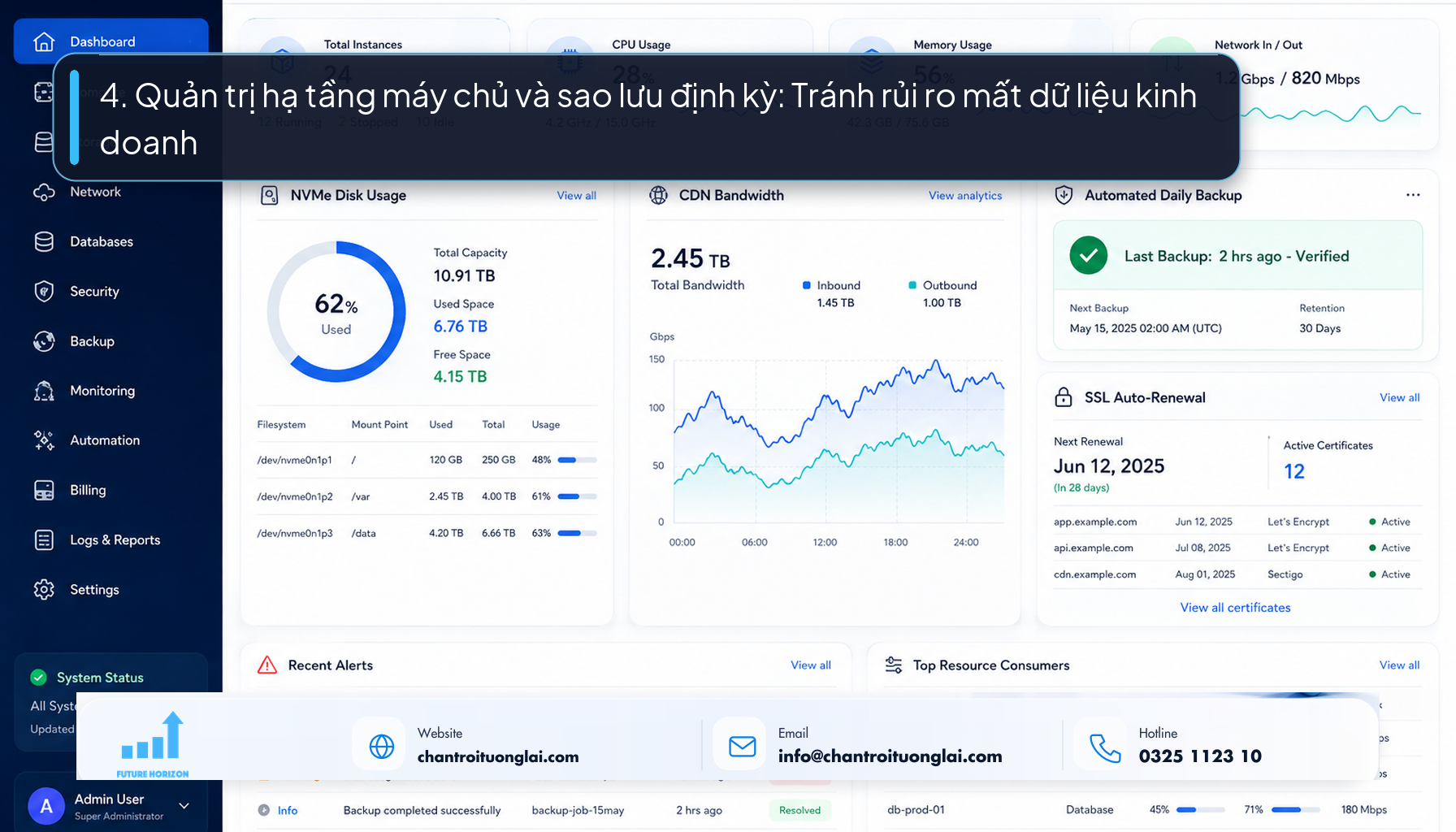This screenshot has height=832, width=1456.
Task: Click the Settings gear icon
Action: 44,590
